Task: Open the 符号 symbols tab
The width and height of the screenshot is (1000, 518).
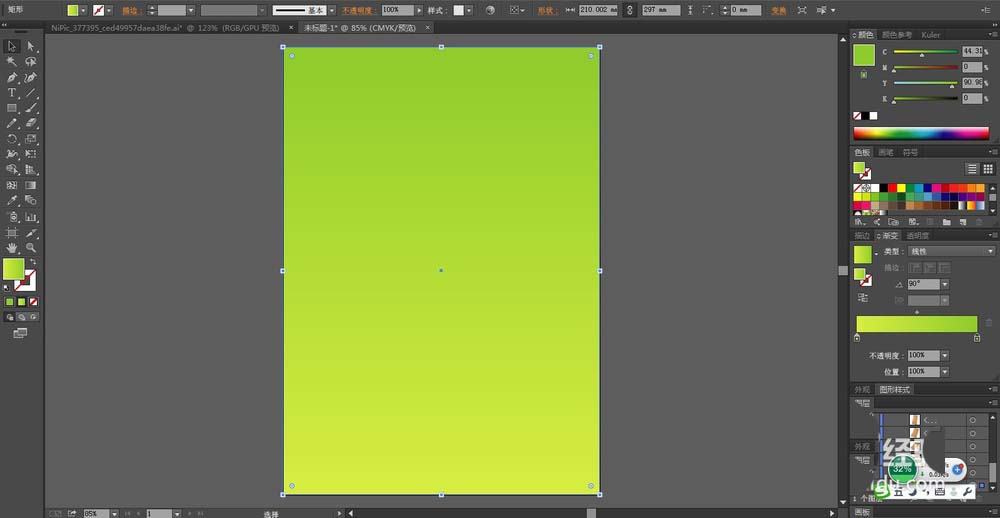Action: point(909,152)
